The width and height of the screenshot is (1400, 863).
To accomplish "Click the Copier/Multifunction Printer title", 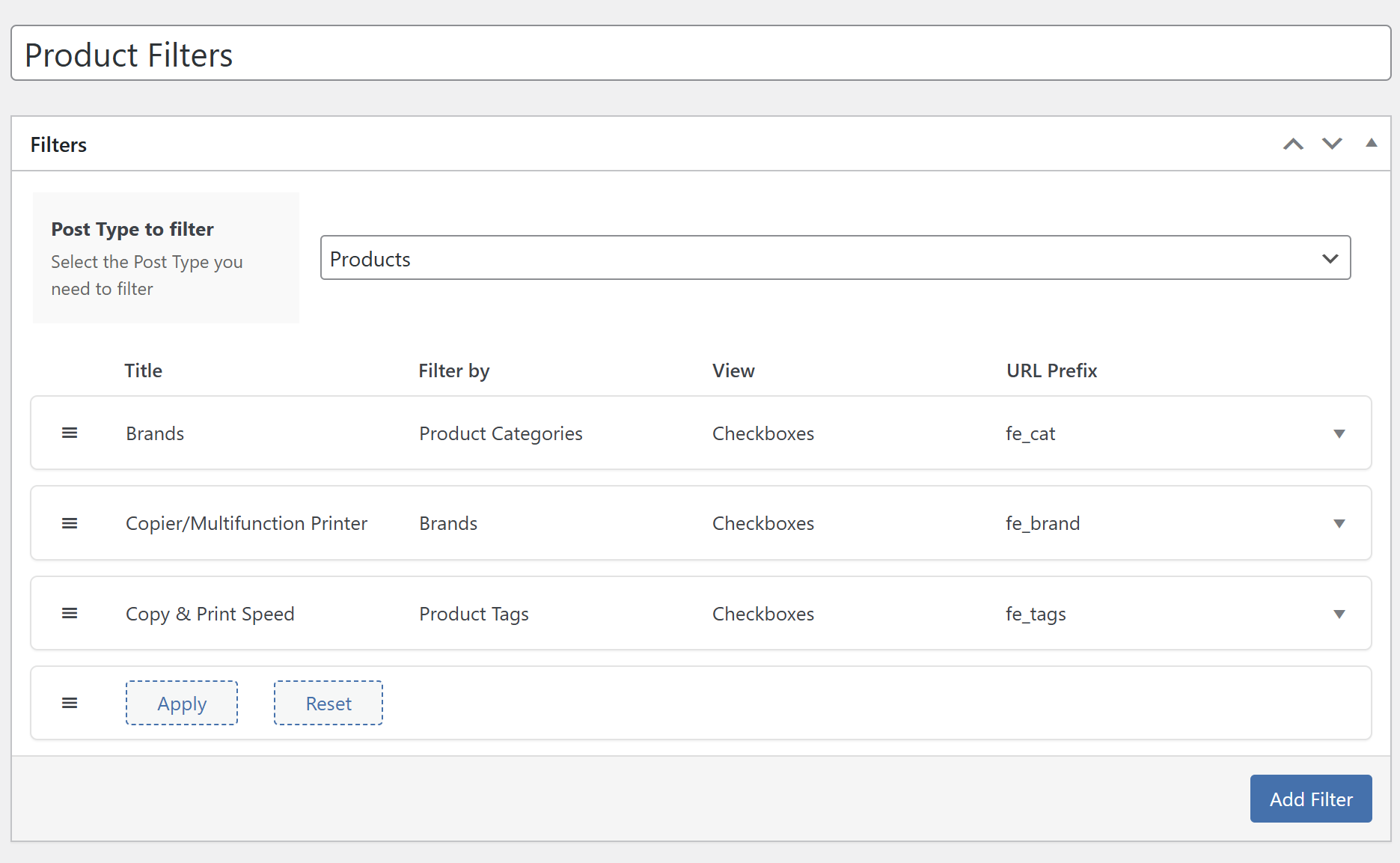I will tap(246, 523).
